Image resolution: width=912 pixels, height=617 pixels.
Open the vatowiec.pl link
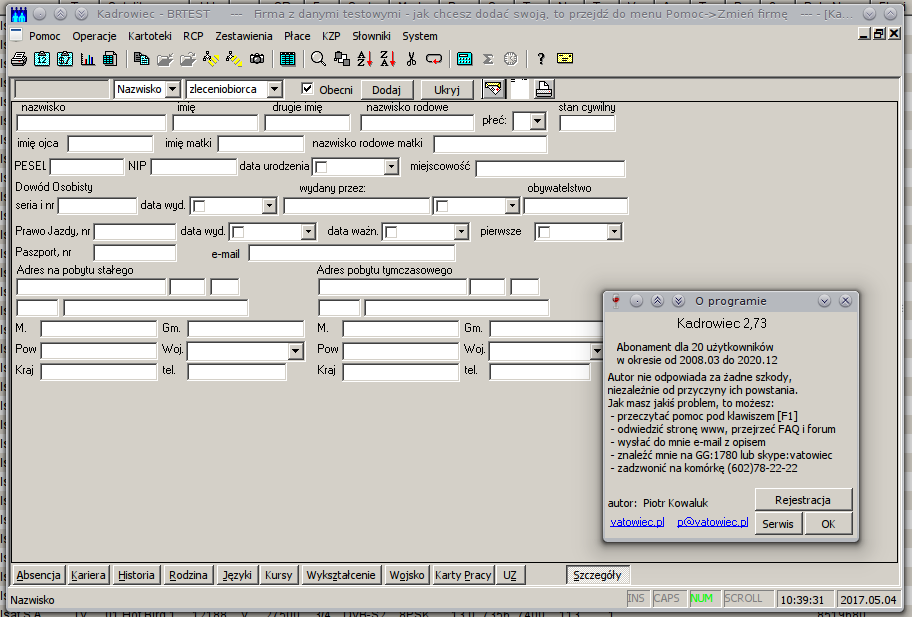pyautogui.click(x=637, y=522)
